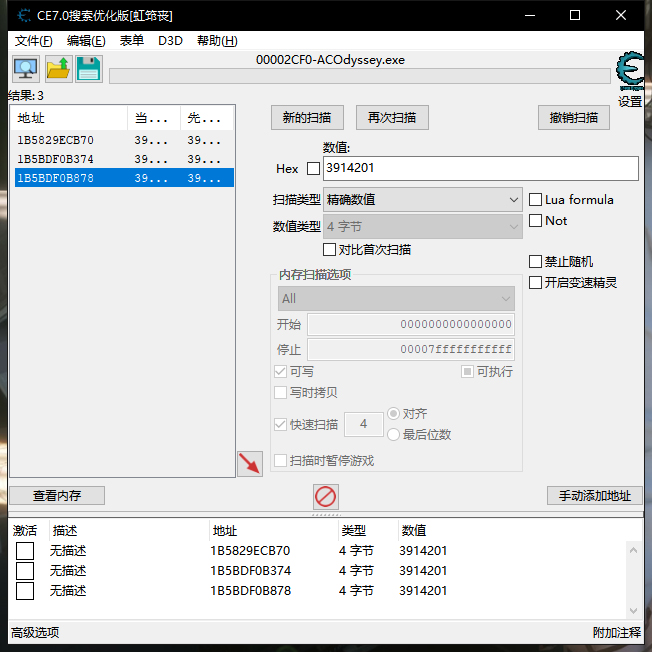This screenshot has width=652, height=652.
Task: Open the process selector computer icon
Action: click(x=26, y=69)
